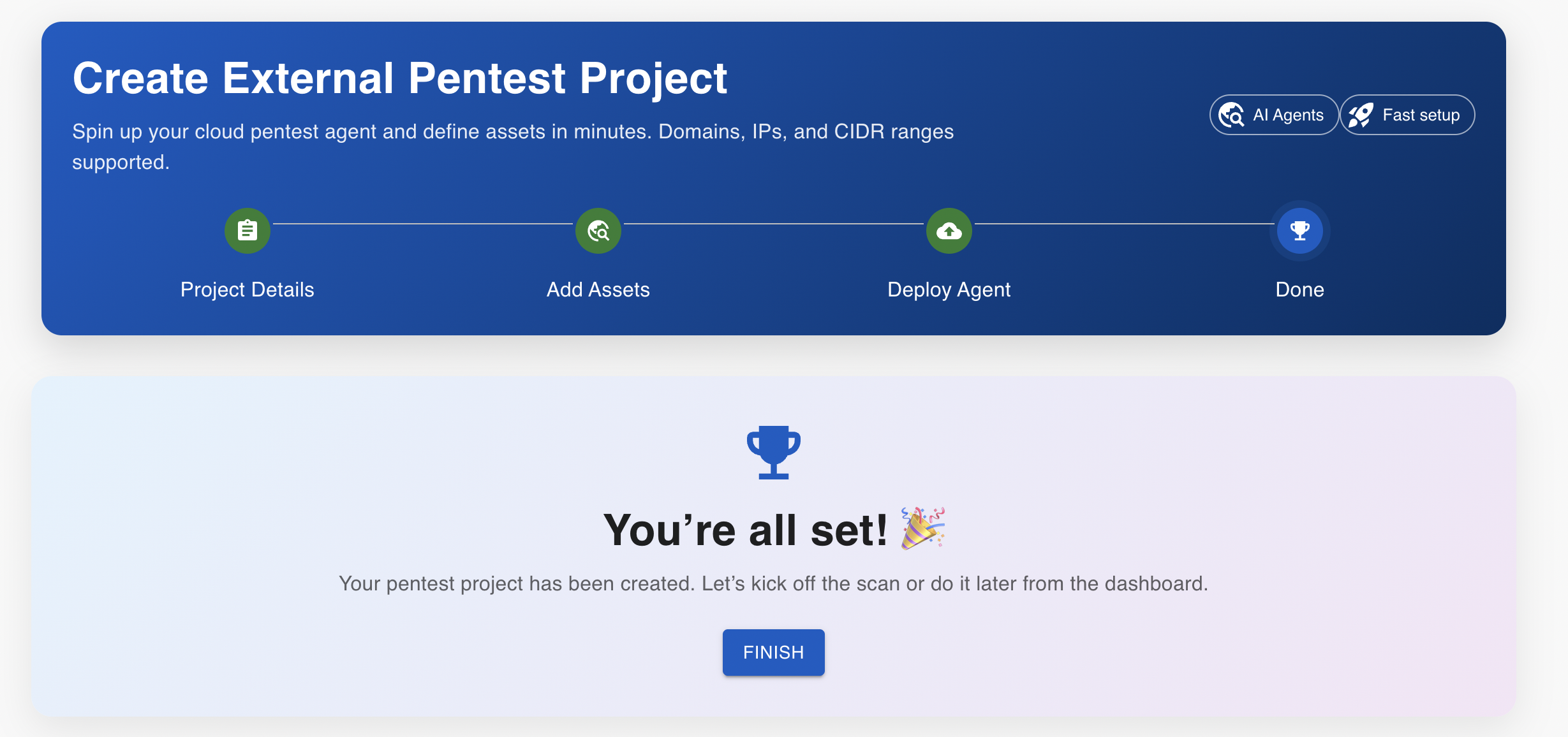Viewport: 1568px width, 737px height.
Task: Click the Project Details clipboard step icon
Action: pos(248,231)
